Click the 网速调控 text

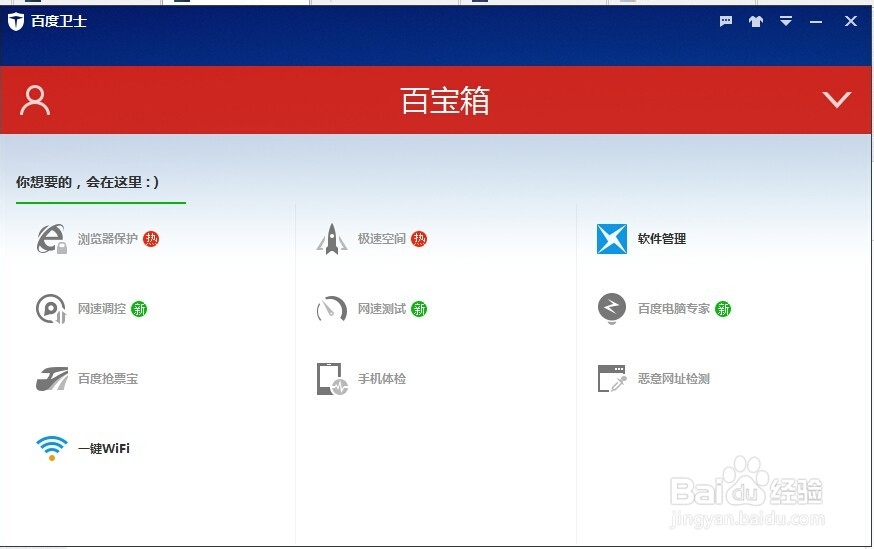coord(101,309)
